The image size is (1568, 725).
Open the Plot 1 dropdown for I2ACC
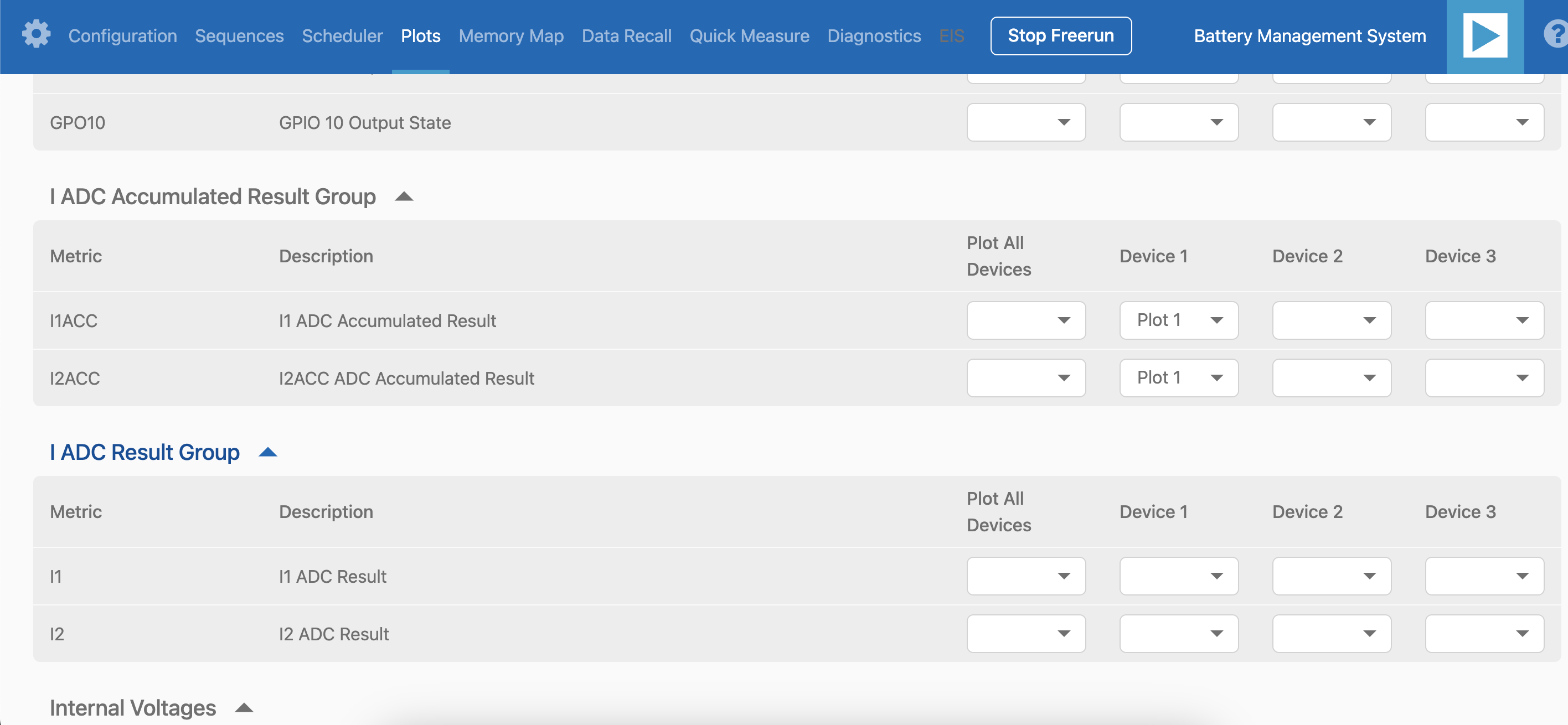click(x=1178, y=377)
